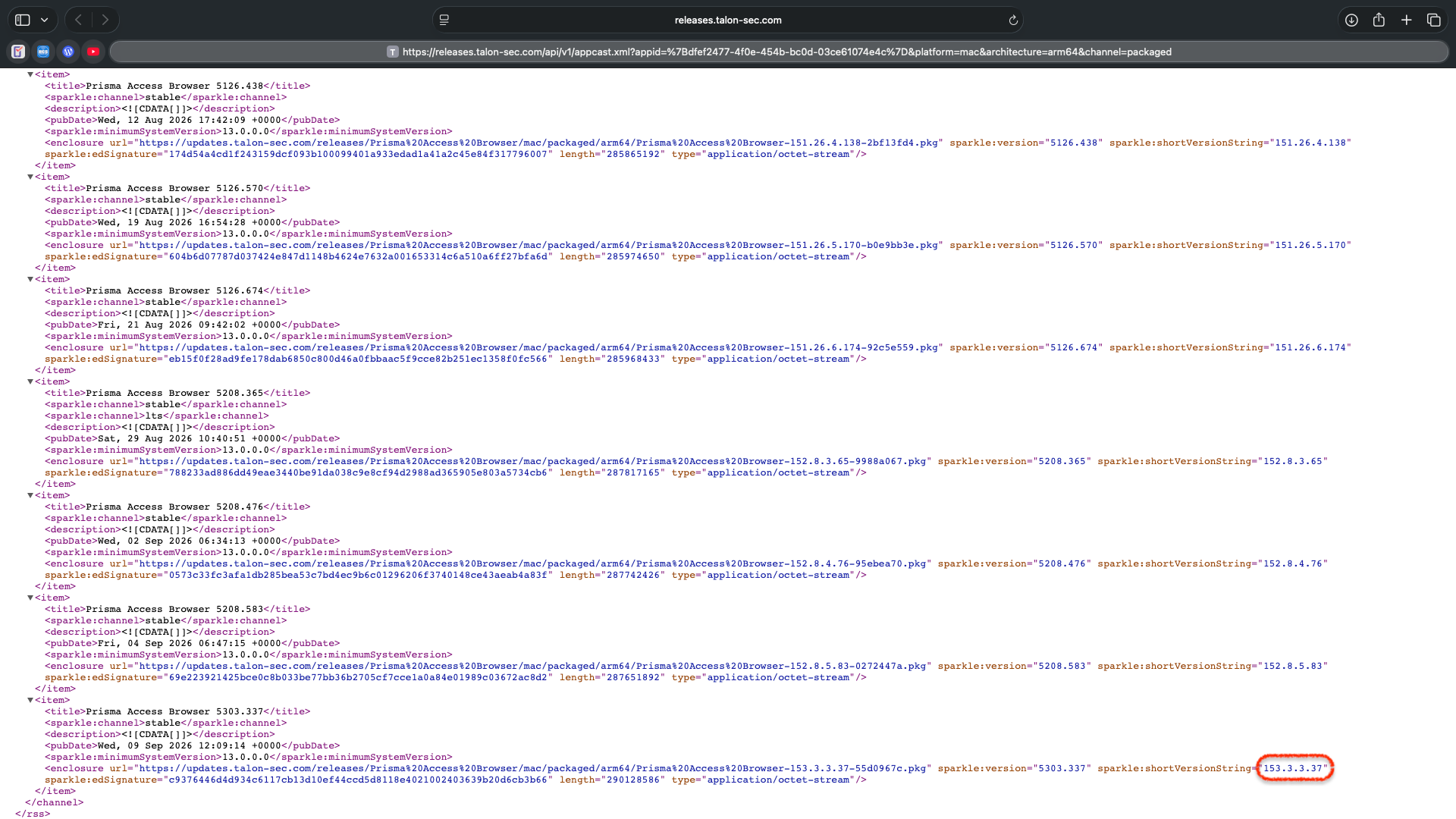This screenshot has height=819, width=1456.
Task: Click the appcast.xml tab URL bar
Action: coord(779,52)
